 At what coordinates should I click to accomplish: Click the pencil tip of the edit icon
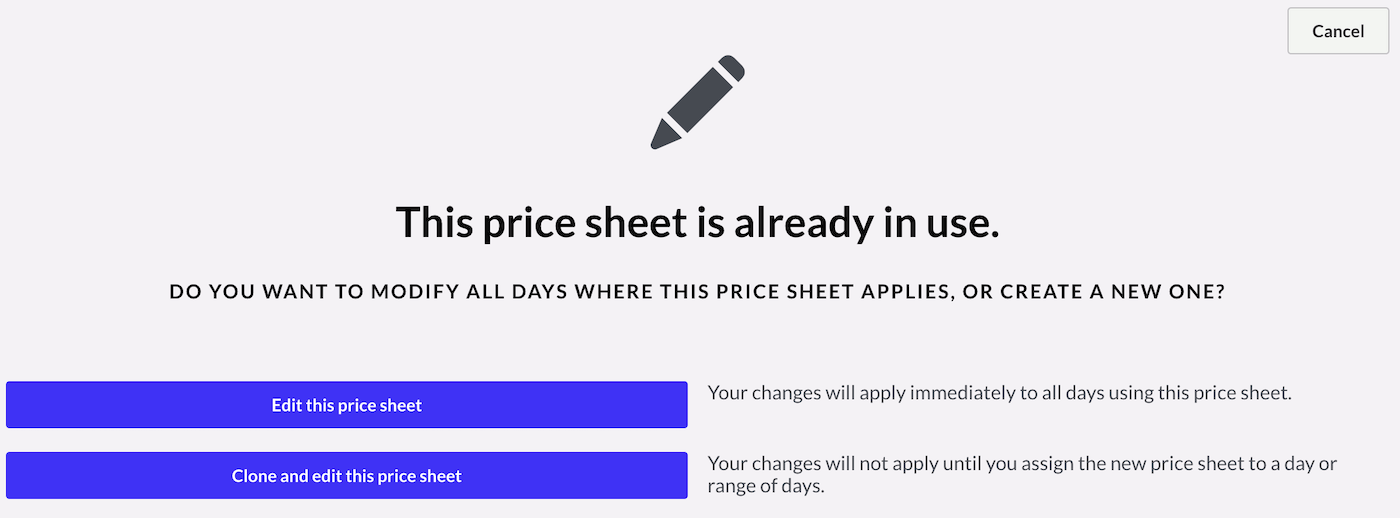click(660, 139)
